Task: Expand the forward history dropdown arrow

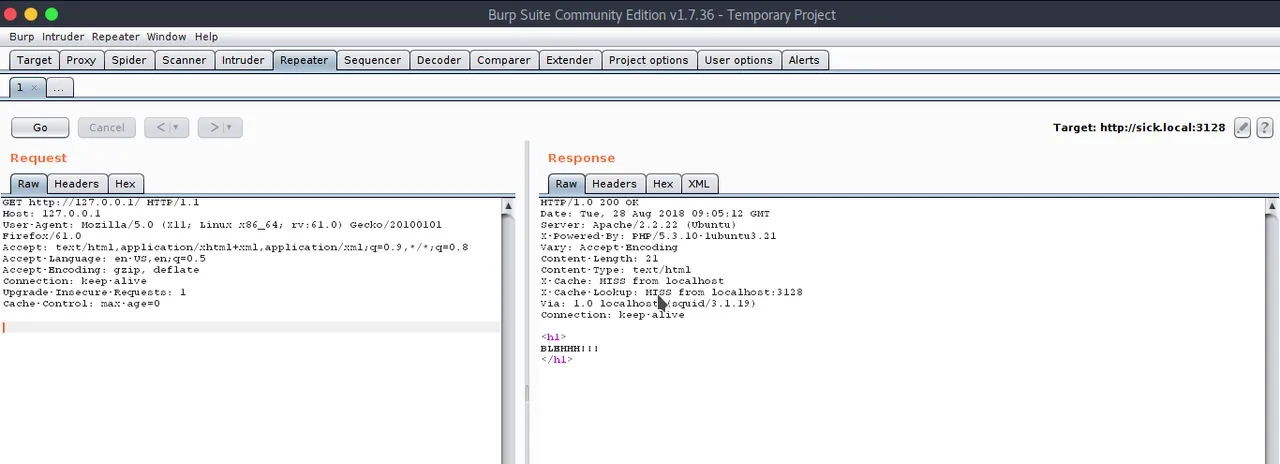Action: (230, 127)
